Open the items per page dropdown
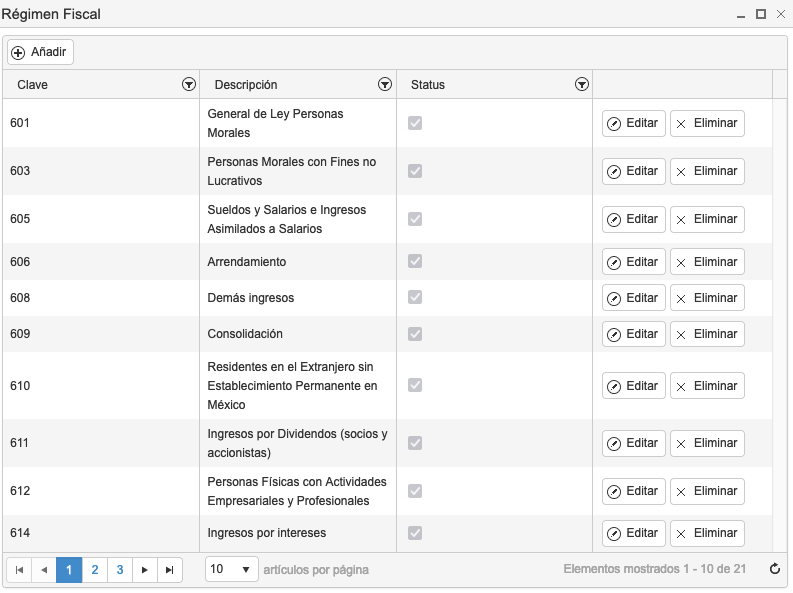The height and width of the screenshot is (593, 793). pos(232,569)
